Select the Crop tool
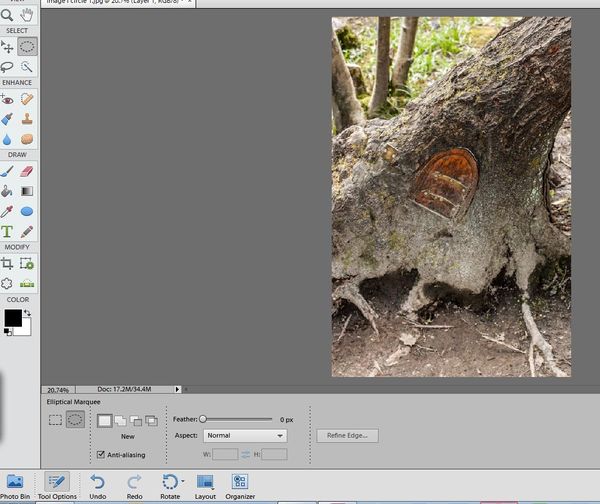Viewport: 600px width, 504px height. point(7,264)
